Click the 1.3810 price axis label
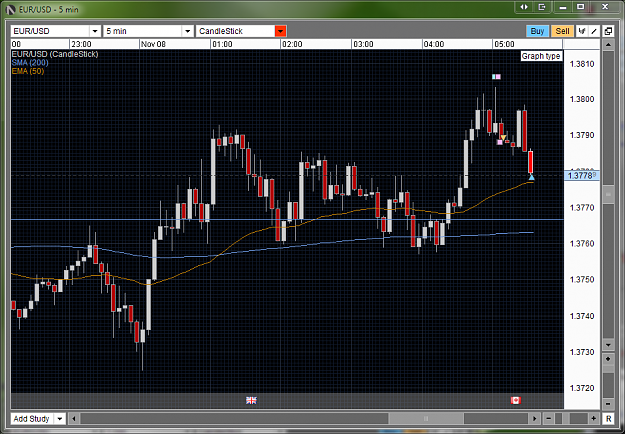Image resolution: width=625 pixels, height=434 pixels. click(582, 64)
